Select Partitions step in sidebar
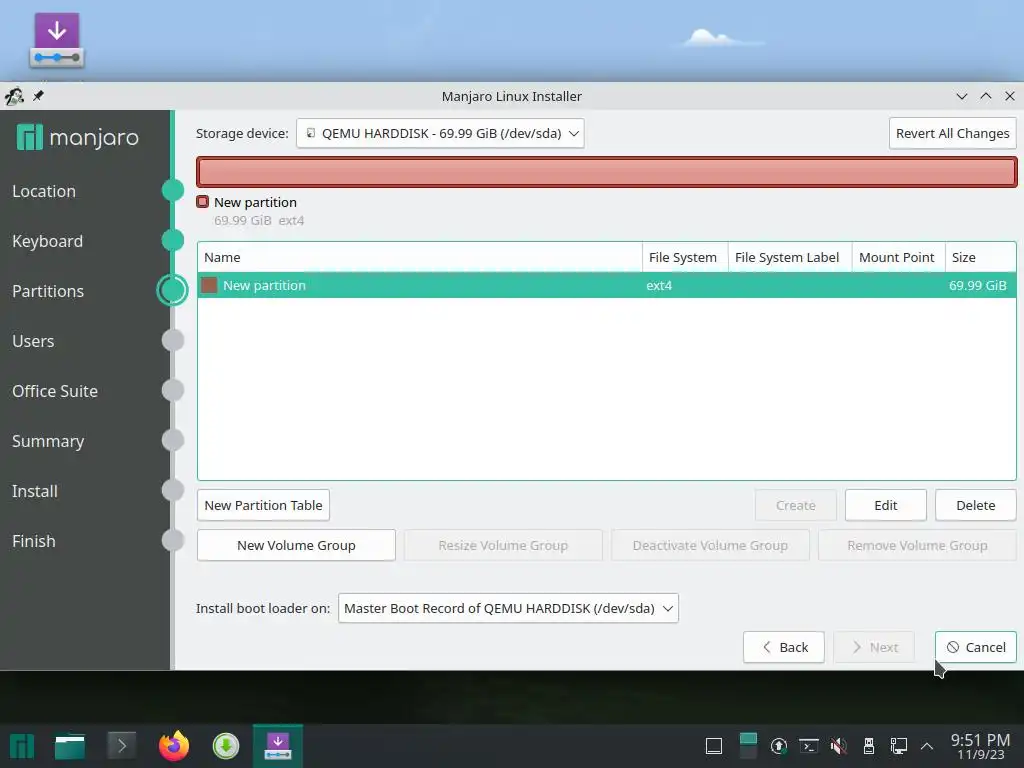 tap(48, 291)
